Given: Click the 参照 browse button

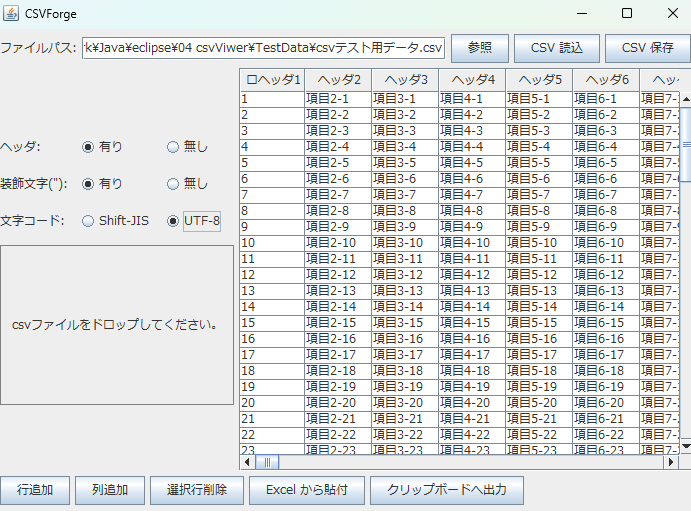Looking at the screenshot, I should 480,48.
